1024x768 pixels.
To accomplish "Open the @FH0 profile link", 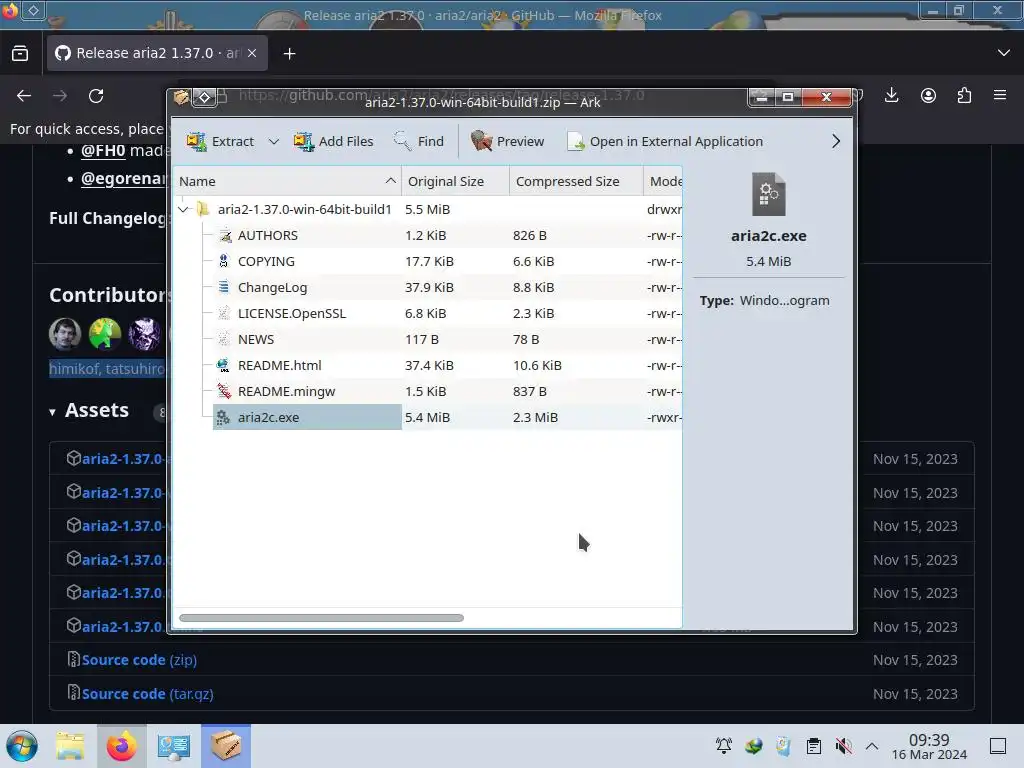I will (103, 150).
